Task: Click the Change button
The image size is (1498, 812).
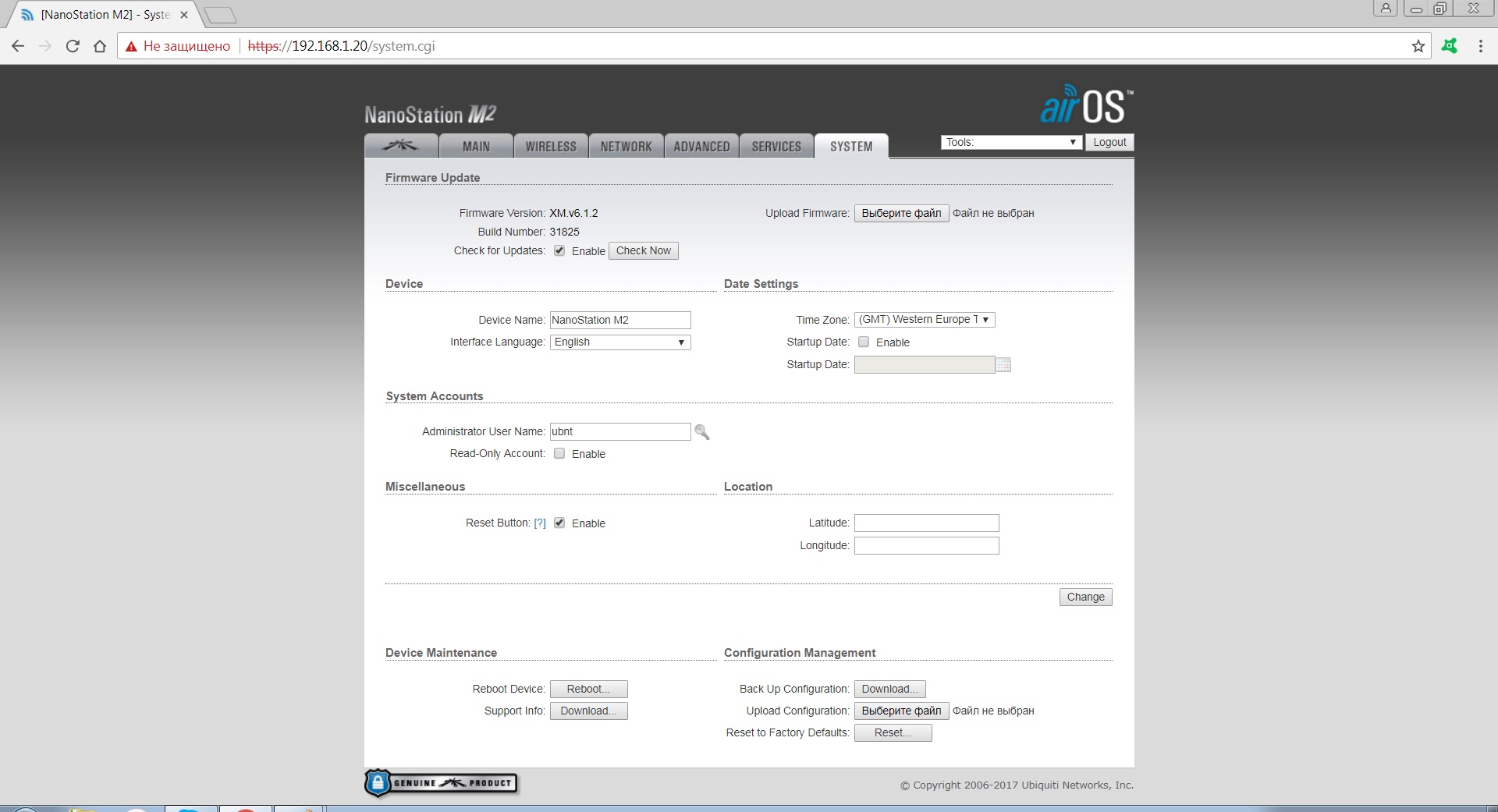Action: pyautogui.click(x=1085, y=597)
